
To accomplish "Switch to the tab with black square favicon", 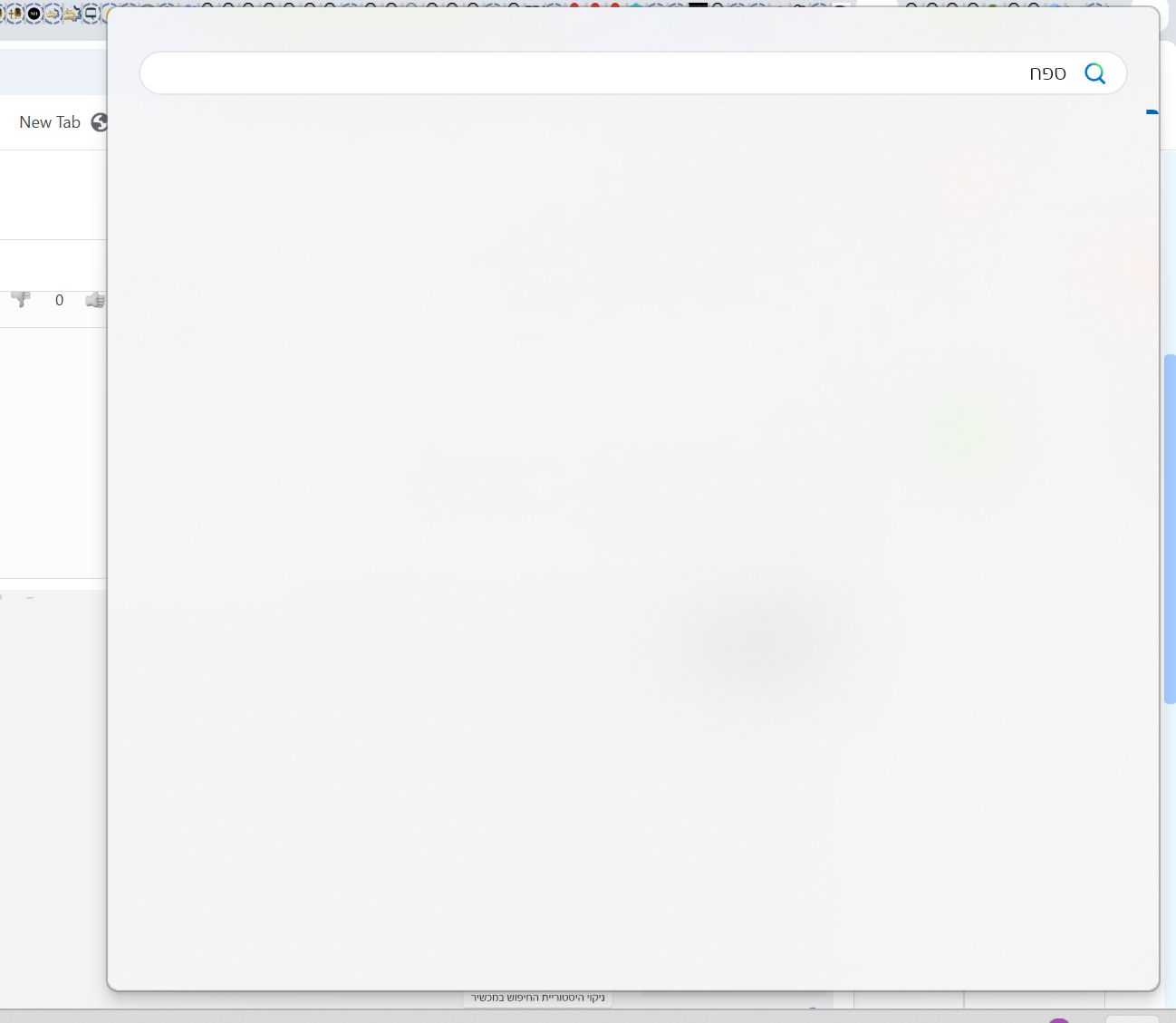I will tap(698, 7).
